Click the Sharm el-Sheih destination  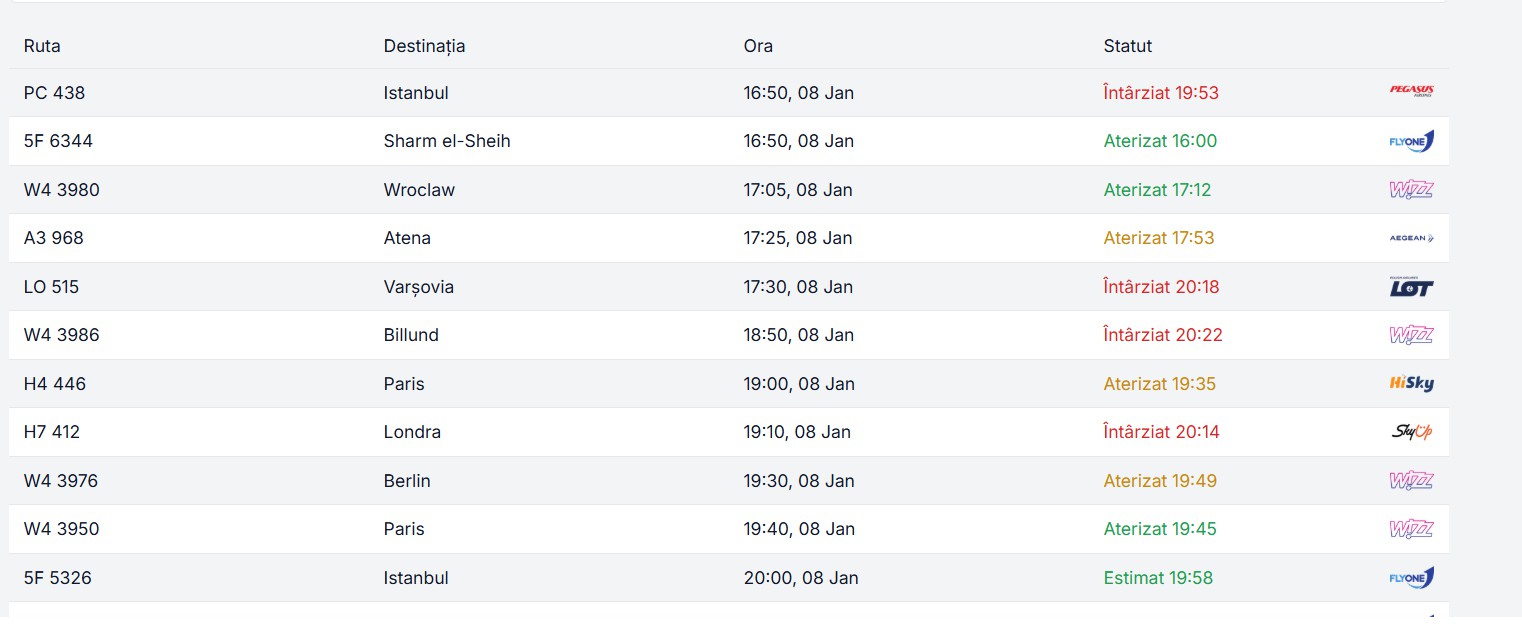(447, 141)
